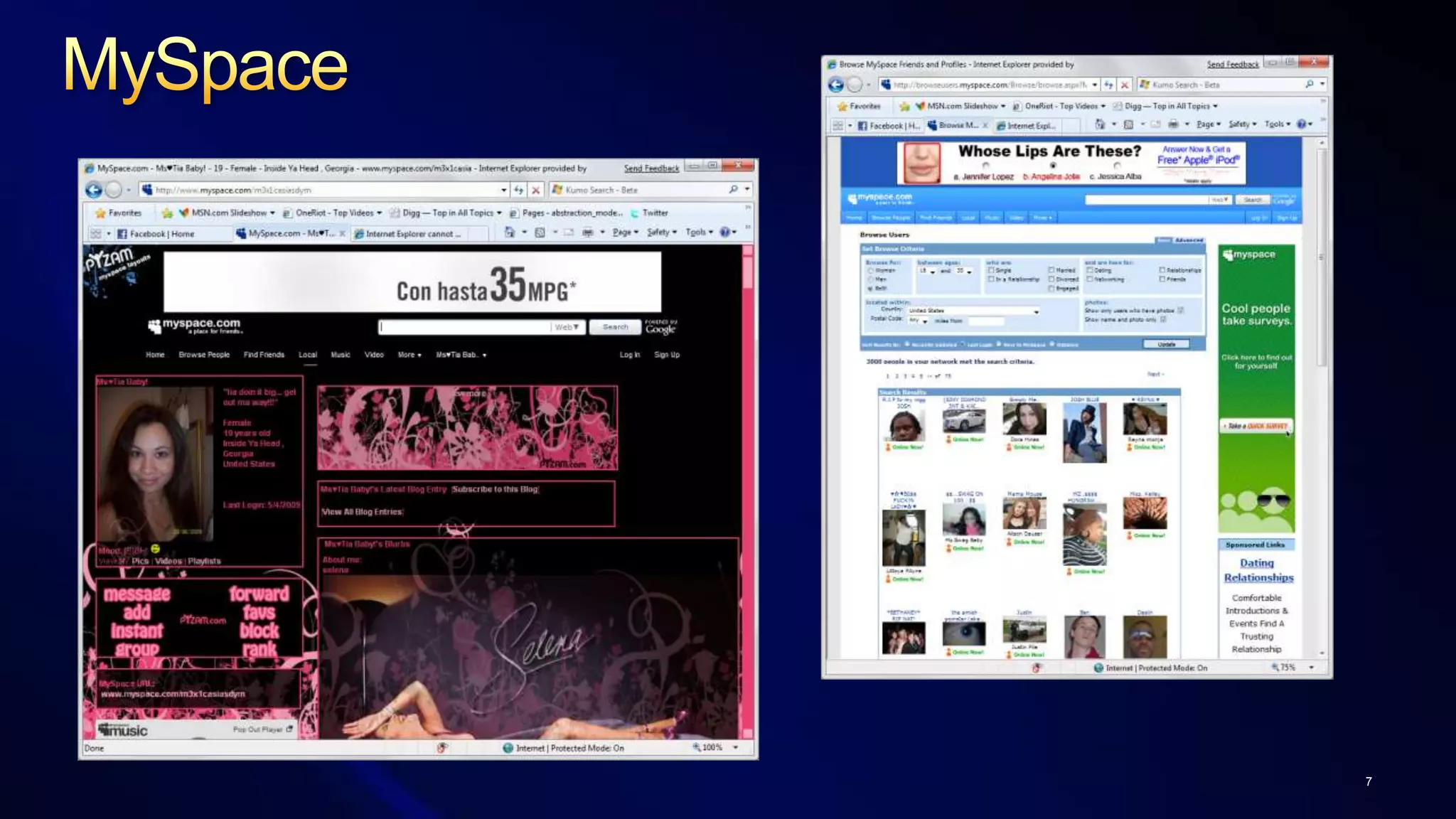Click the Pop Out Player icon in music player
The height and width of the screenshot is (819, 1456).
coord(289,729)
